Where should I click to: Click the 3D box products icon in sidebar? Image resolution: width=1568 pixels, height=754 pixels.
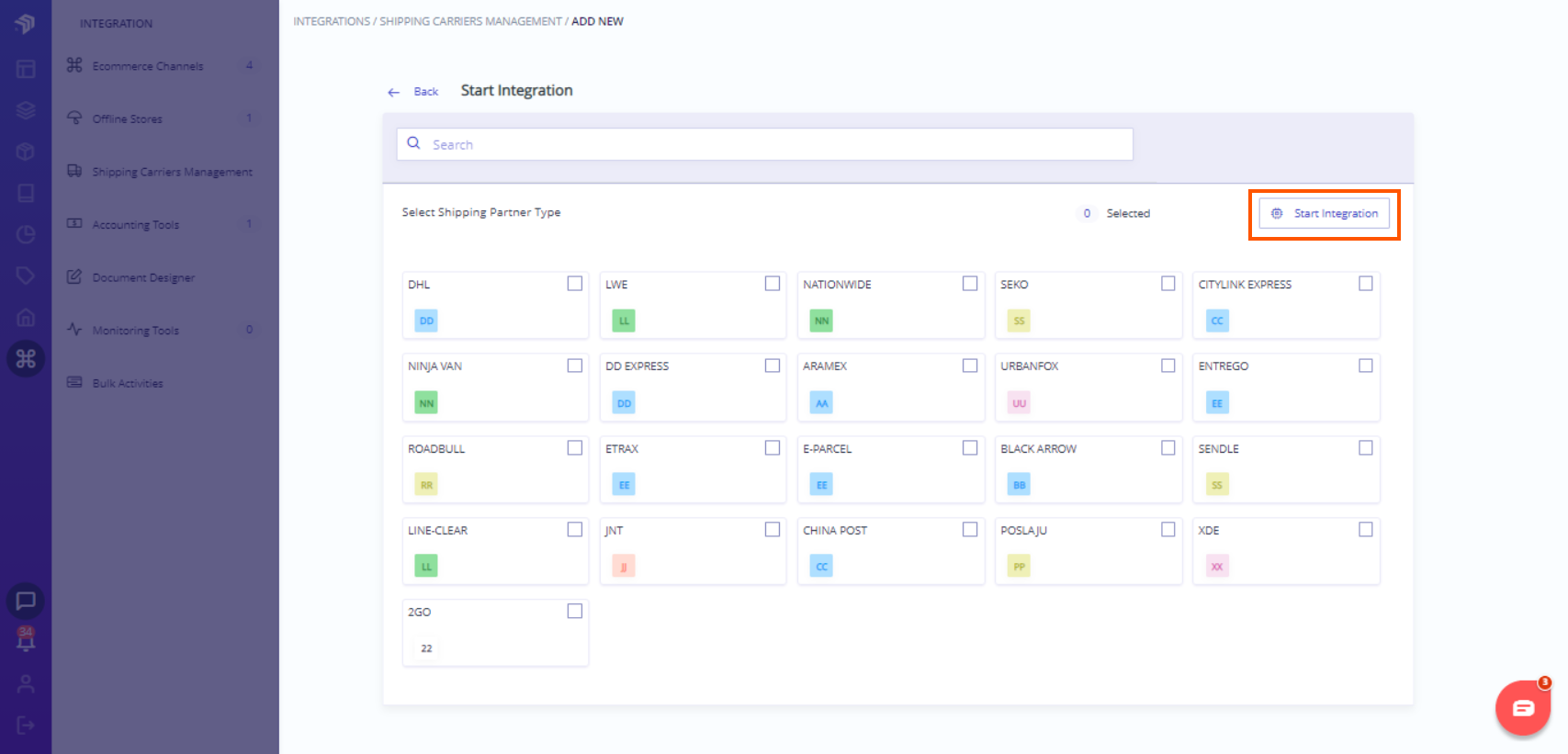click(26, 152)
